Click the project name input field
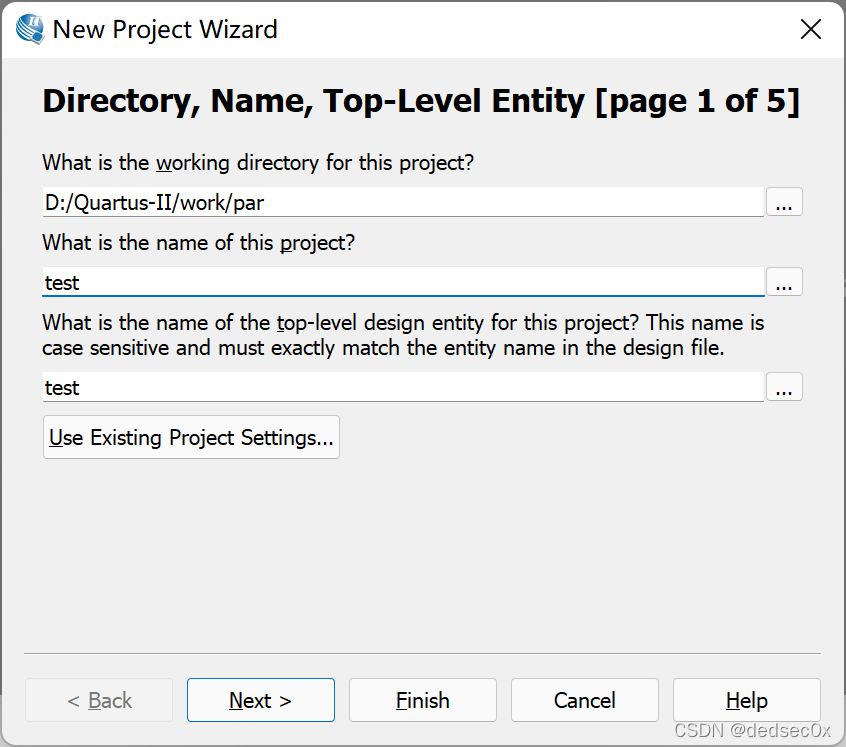Image resolution: width=846 pixels, height=747 pixels. pos(403,282)
